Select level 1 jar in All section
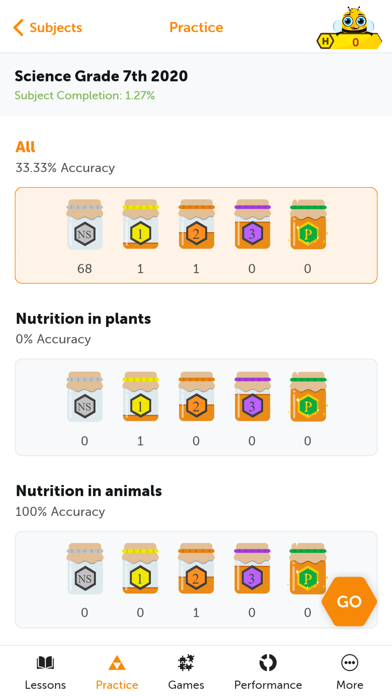The width and height of the screenshot is (392, 696). pos(140,224)
